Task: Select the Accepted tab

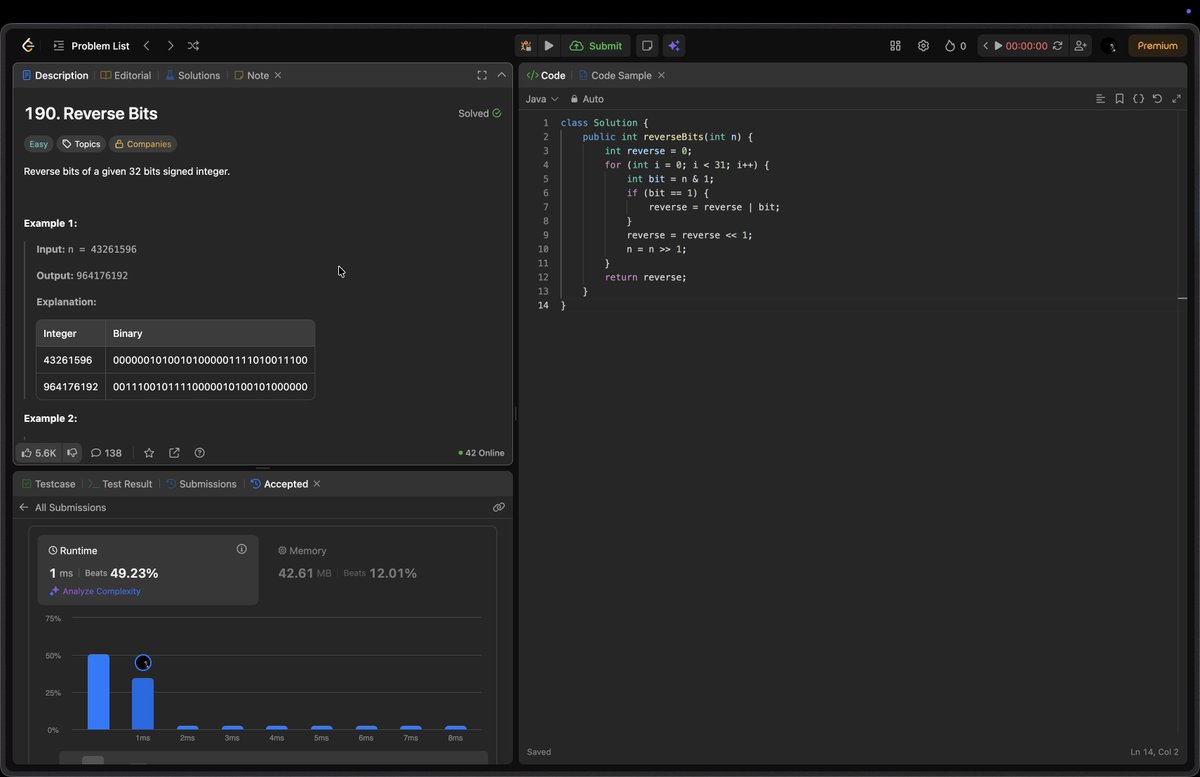Action: pos(279,484)
